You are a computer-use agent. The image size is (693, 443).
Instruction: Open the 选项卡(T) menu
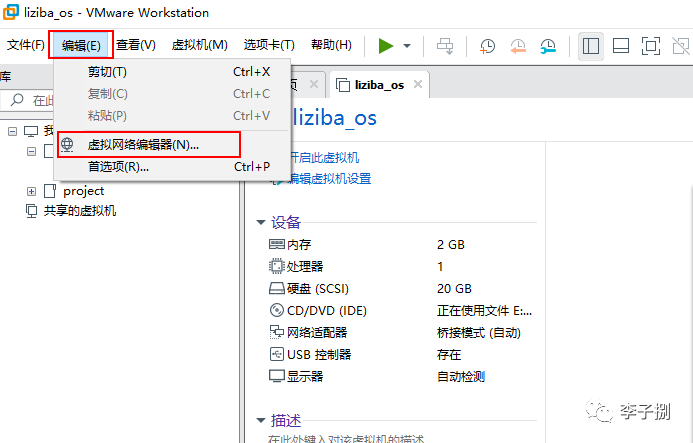[x=269, y=45]
